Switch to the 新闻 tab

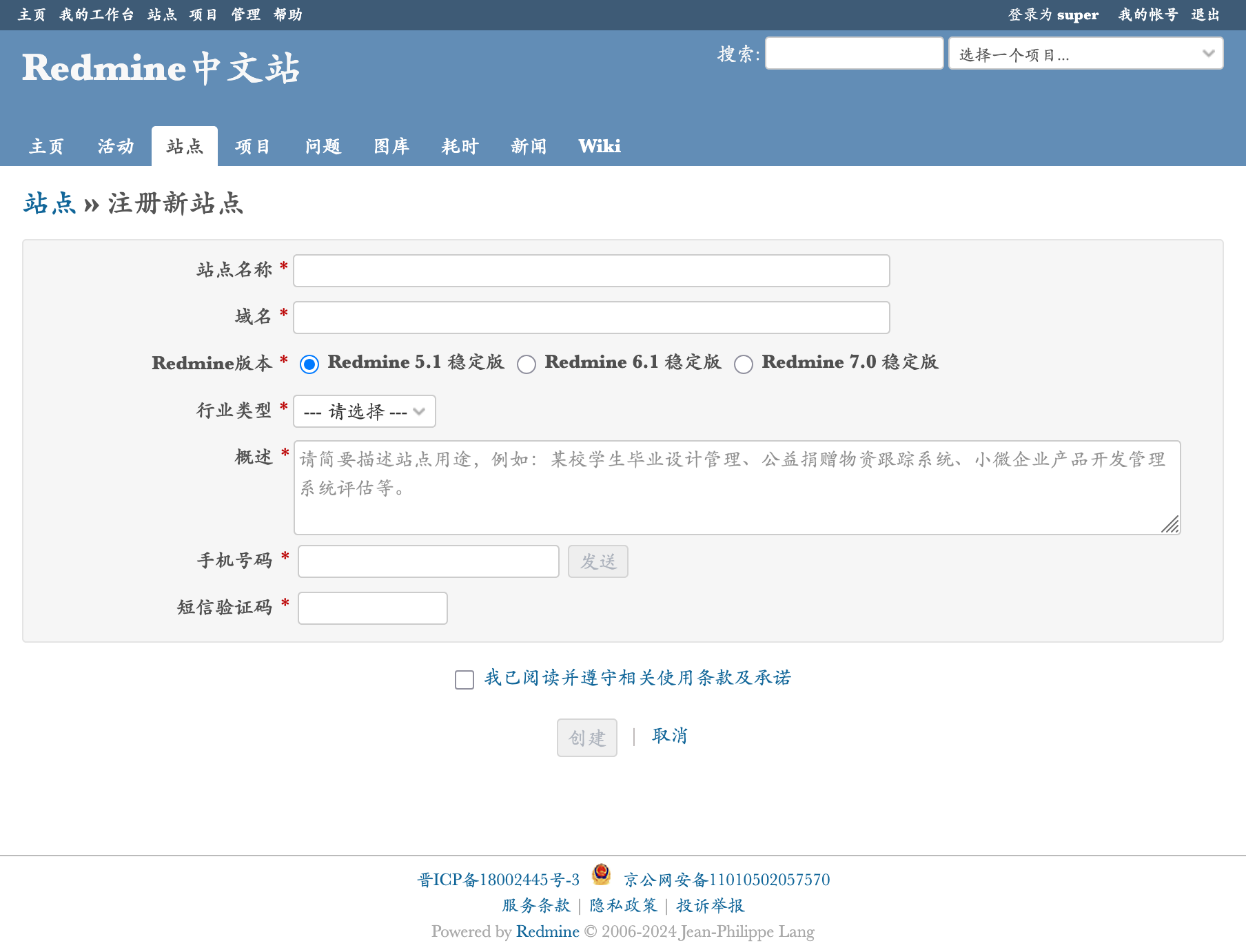pyautogui.click(x=529, y=147)
